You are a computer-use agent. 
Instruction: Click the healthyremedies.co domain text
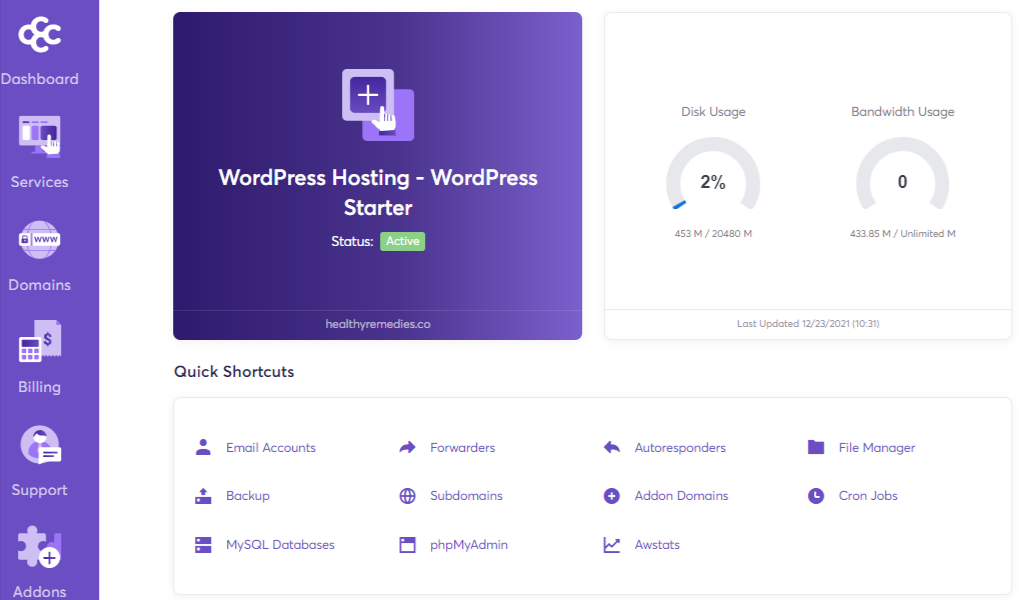378,324
